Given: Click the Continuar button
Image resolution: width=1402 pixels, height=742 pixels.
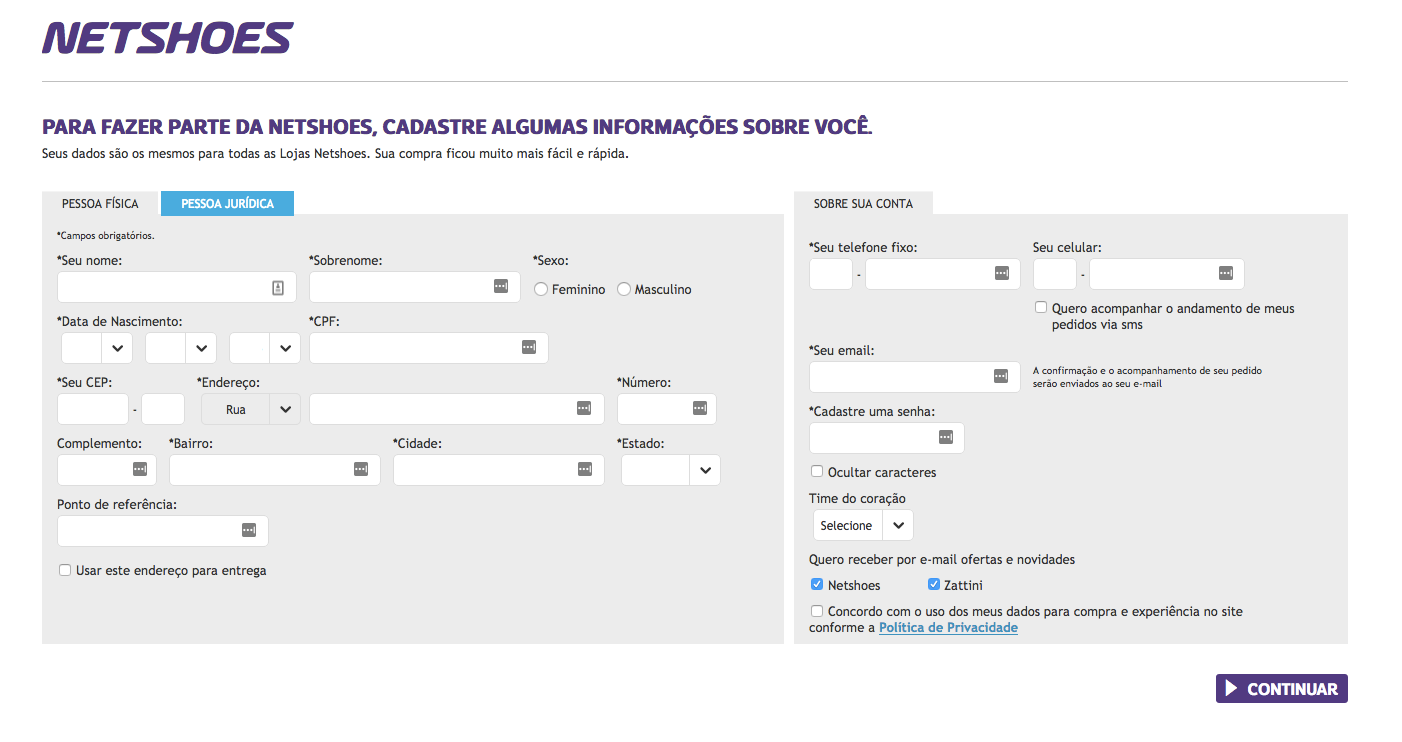Looking at the screenshot, I should [x=1282, y=689].
